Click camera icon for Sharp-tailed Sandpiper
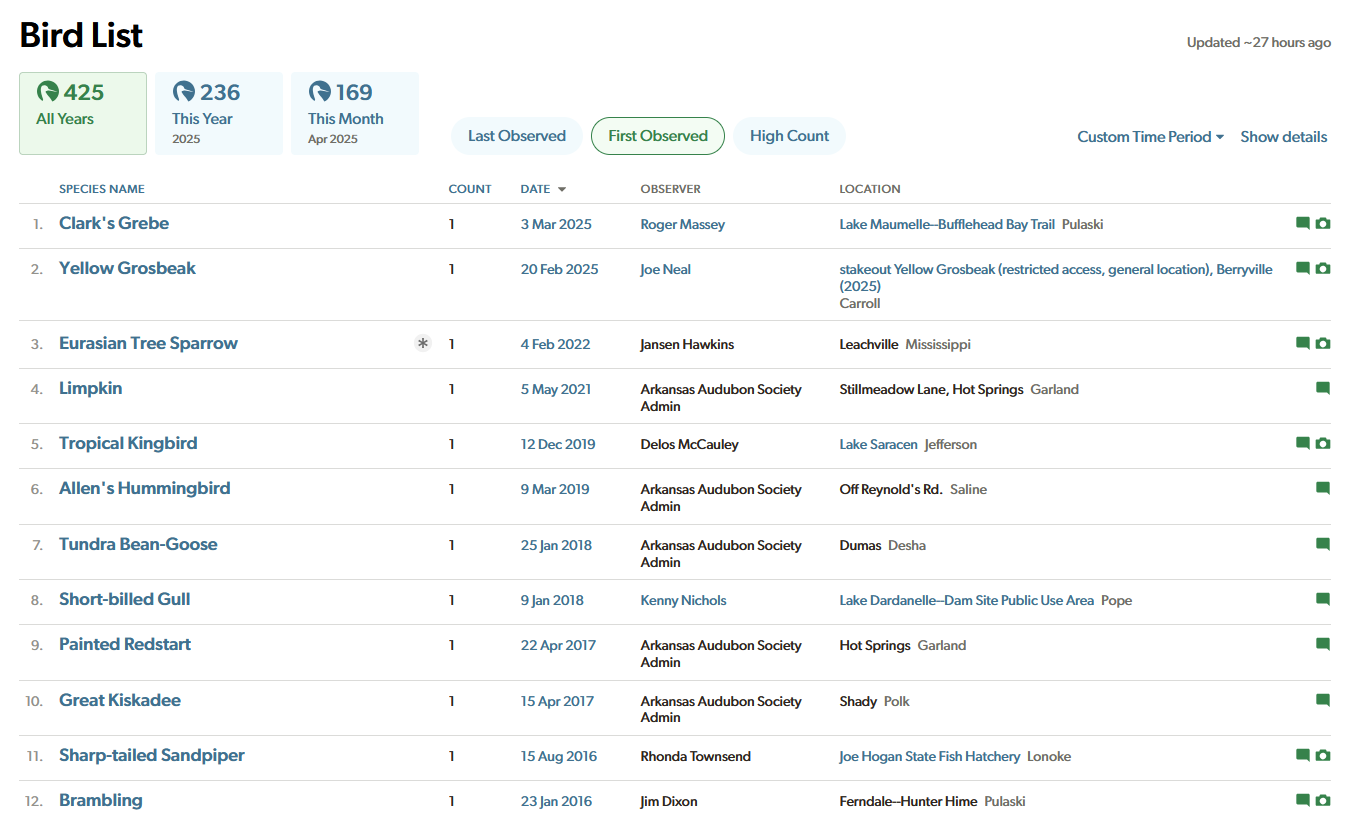Viewport: 1350px width, 823px height. pos(1323,756)
